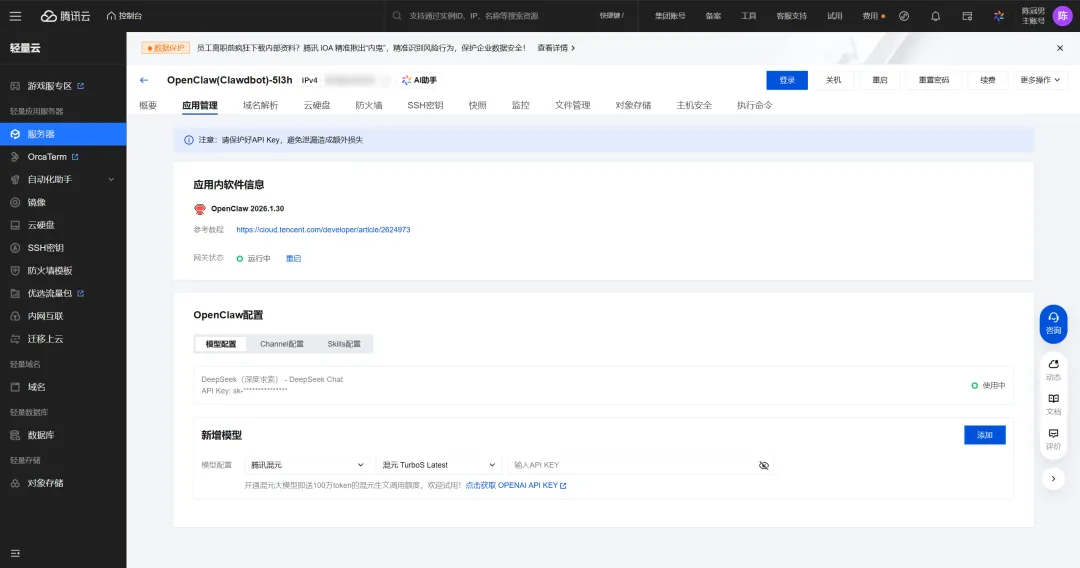
Task: Open the 腾讯混元 provider dropdown
Action: (307, 465)
